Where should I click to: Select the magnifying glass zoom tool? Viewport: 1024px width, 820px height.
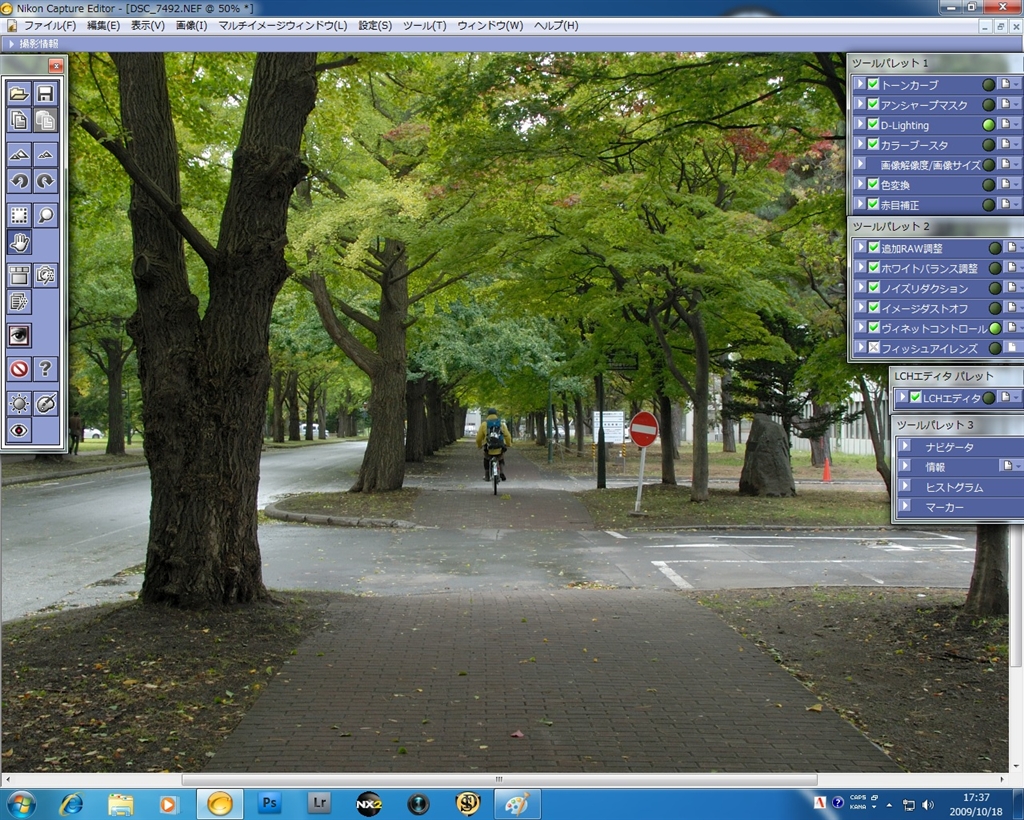(x=45, y=215)
